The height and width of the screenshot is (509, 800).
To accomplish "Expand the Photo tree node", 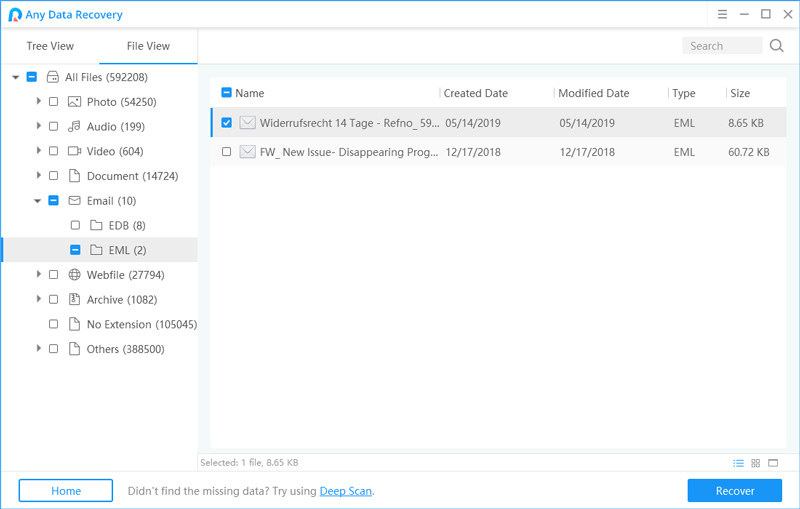I will coord(38,101).
